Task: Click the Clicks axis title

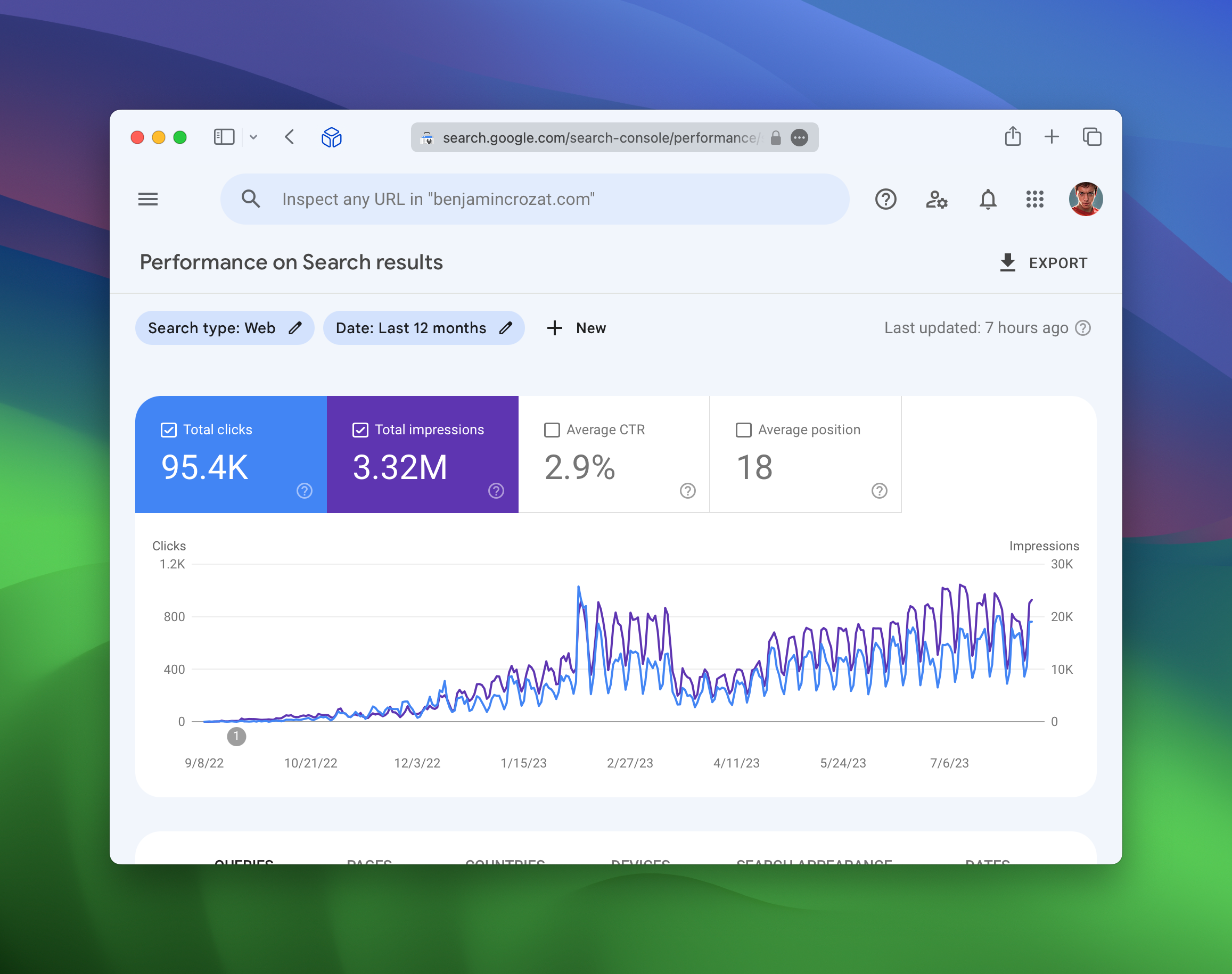Action: [169, 546]
